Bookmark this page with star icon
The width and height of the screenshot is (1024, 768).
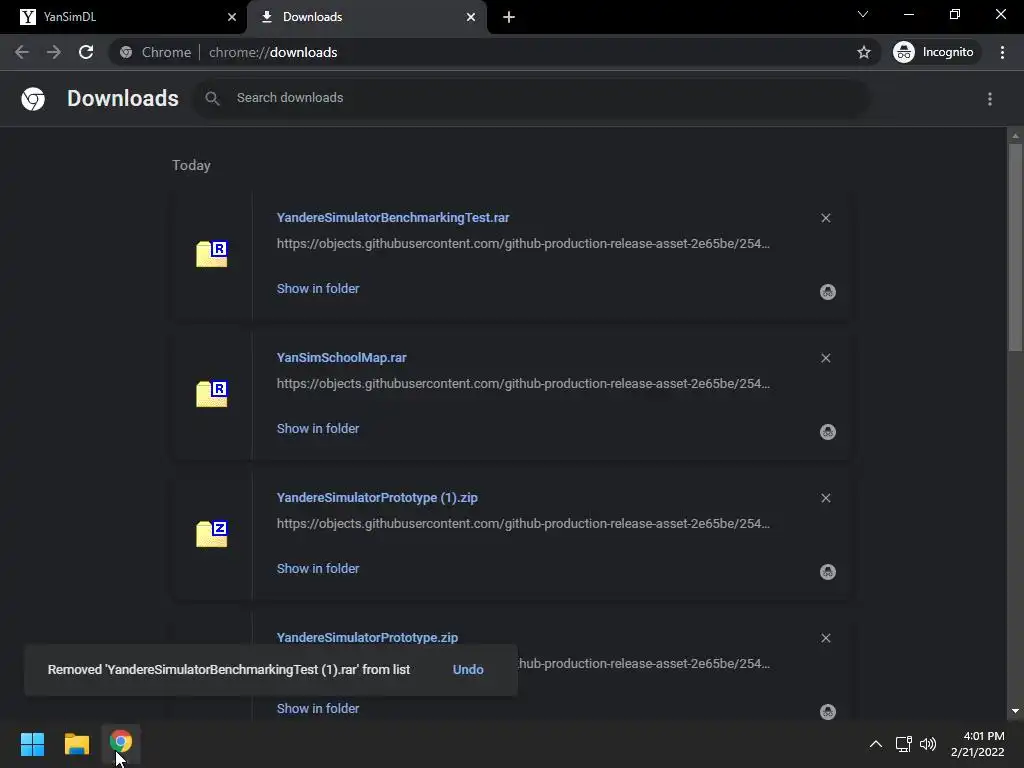(863, 52)
